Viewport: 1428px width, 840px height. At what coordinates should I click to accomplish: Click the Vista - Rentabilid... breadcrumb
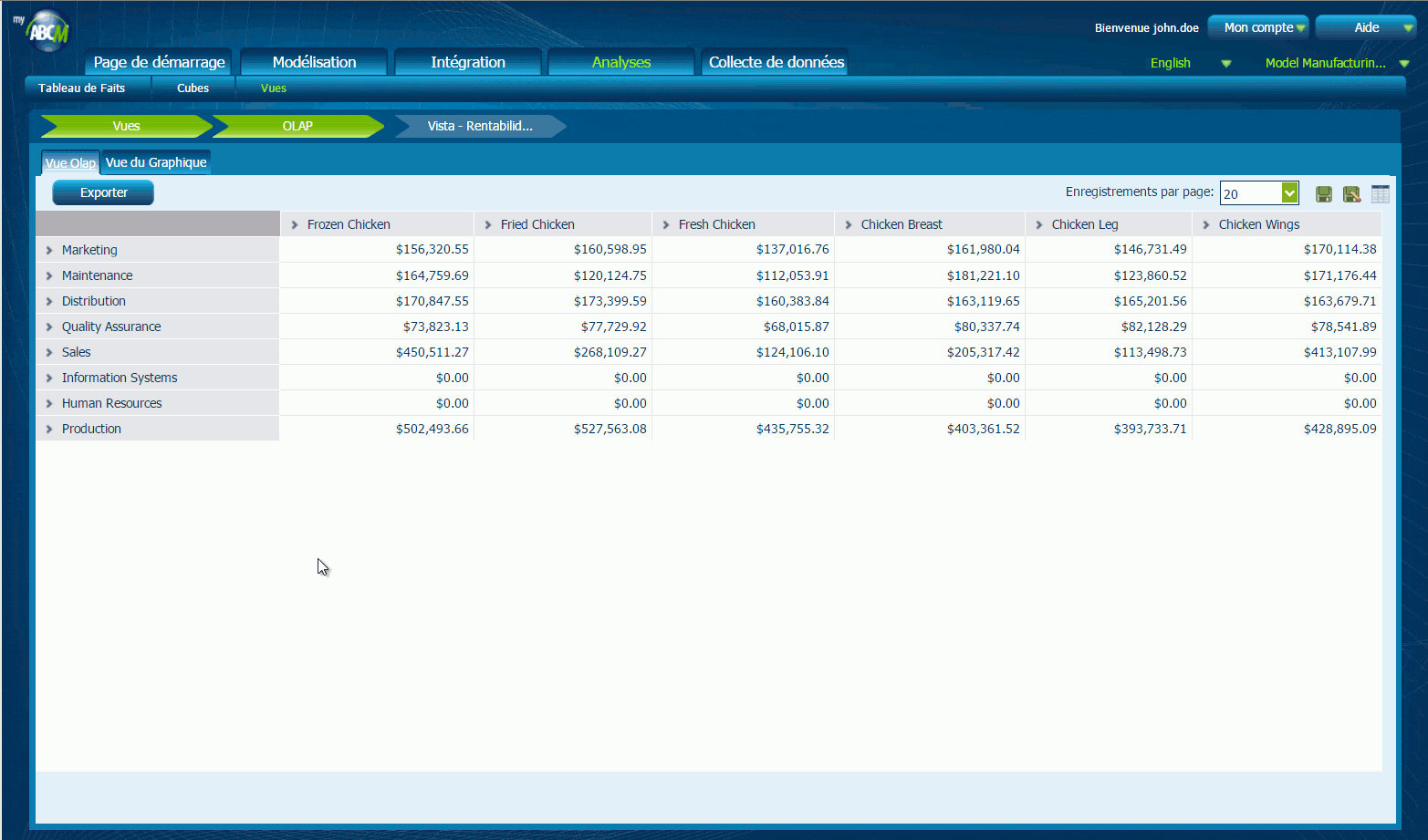(480, 126)
